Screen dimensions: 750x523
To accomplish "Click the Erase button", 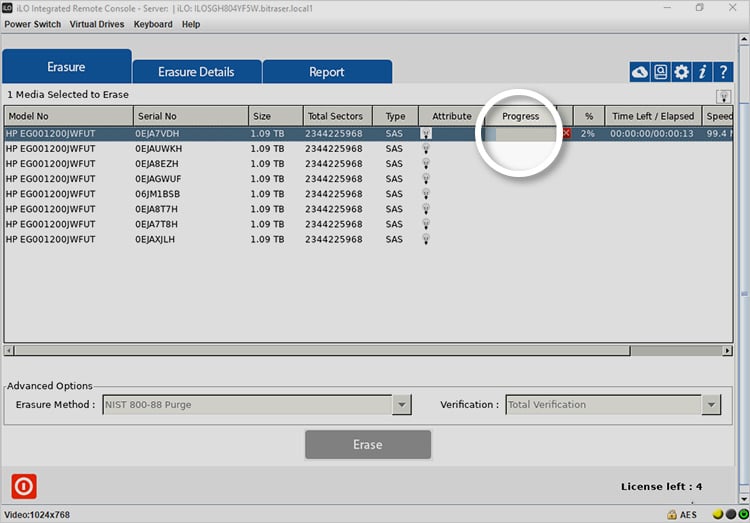I will pos(368,445).
